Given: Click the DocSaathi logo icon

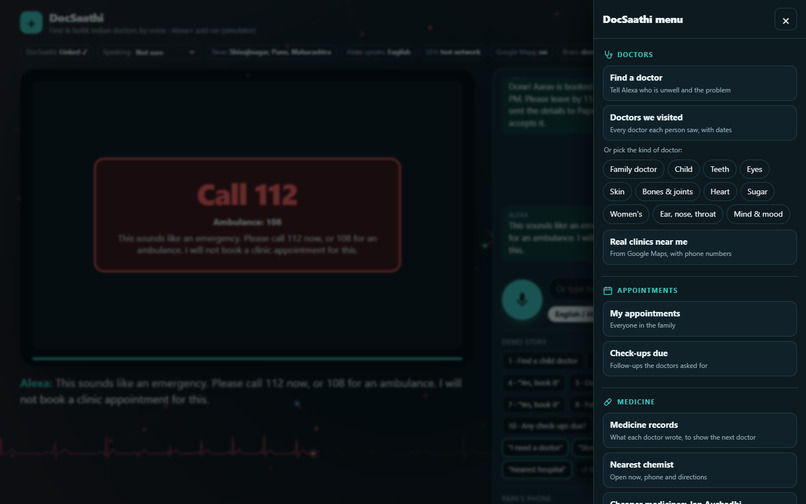Looking at the screenshot, I should pos(31,23).
